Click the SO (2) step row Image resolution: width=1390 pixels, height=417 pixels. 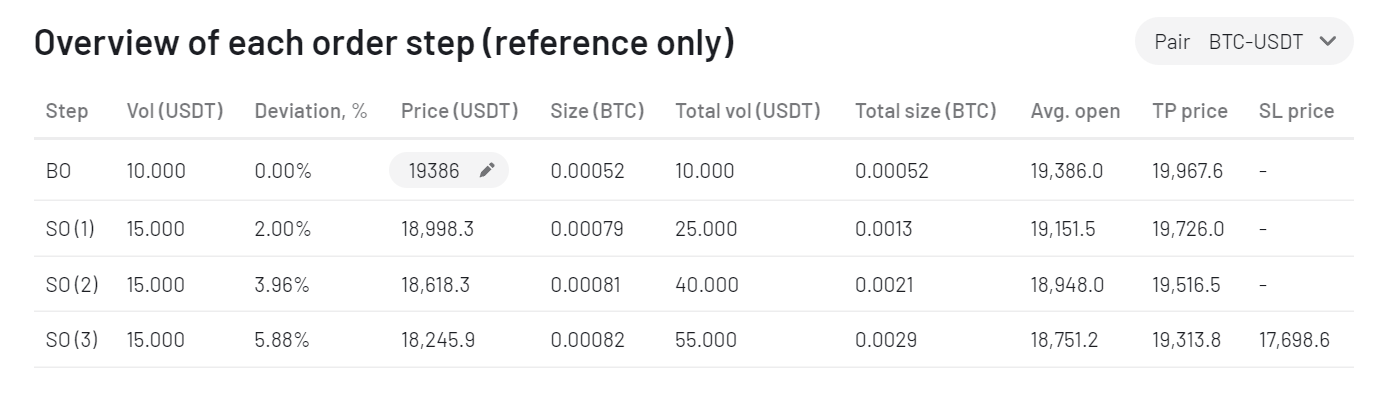[694, 285]
